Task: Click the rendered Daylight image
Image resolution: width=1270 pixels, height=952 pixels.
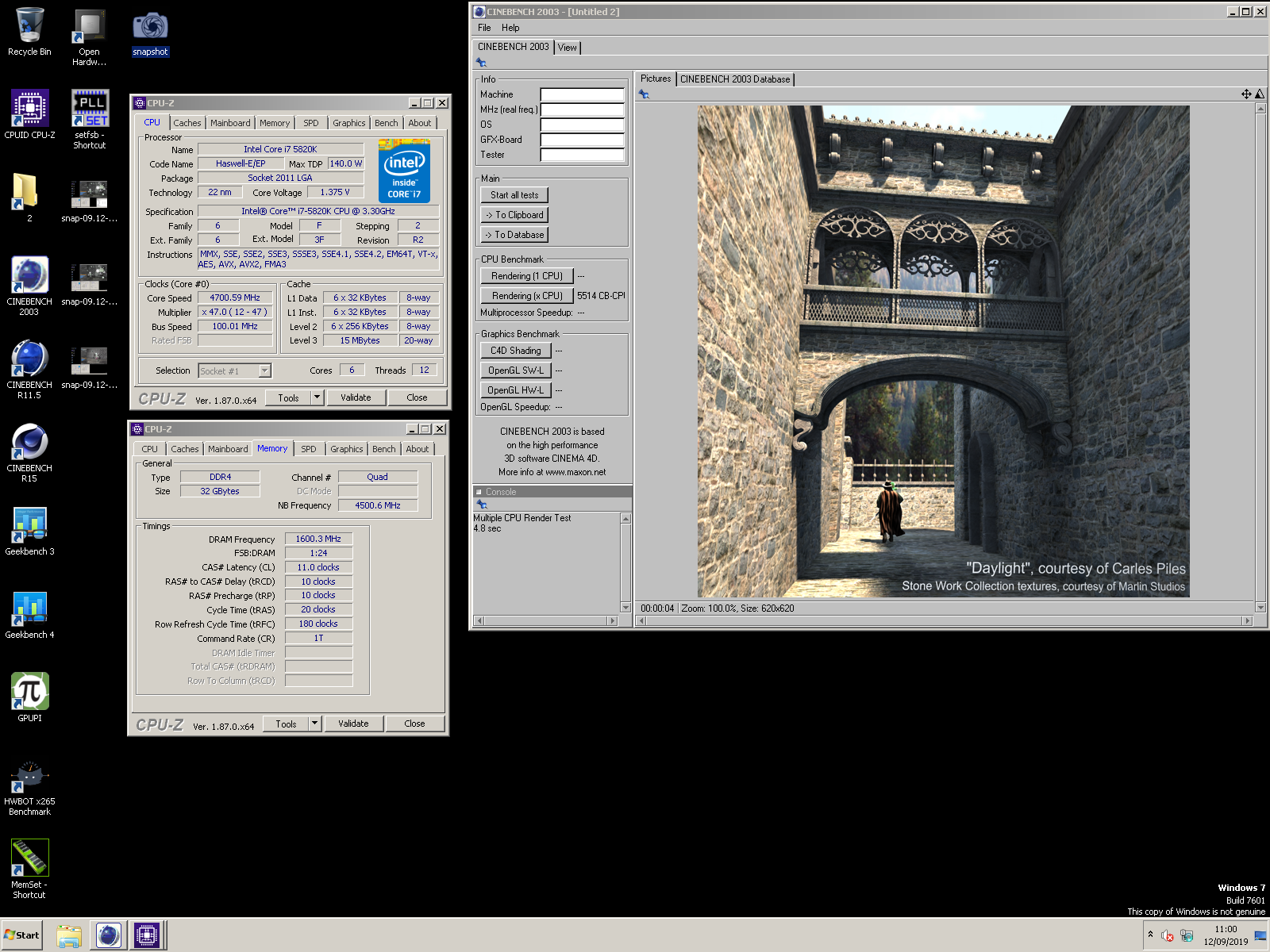Action: 943,351
